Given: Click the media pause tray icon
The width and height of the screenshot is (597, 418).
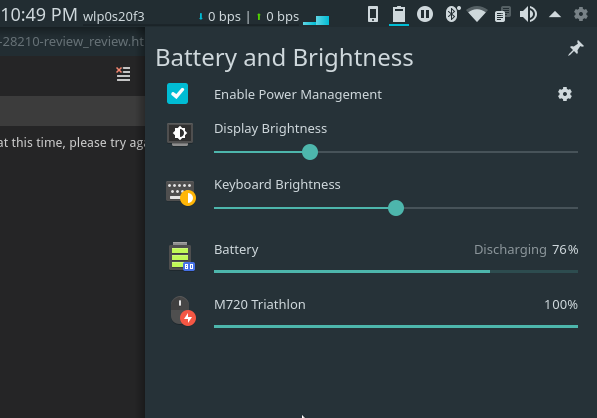Looking at the screenshot, I should click(425, 14).
